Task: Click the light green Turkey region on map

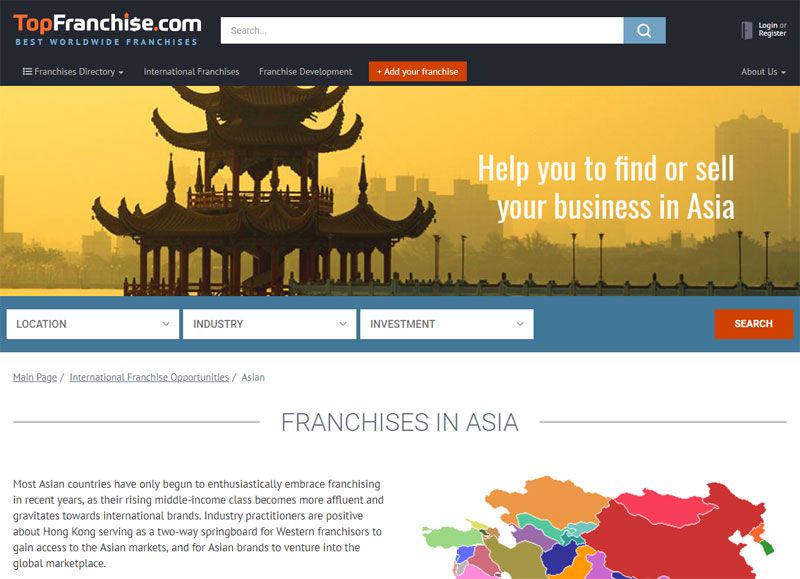Action: [450, 538]
